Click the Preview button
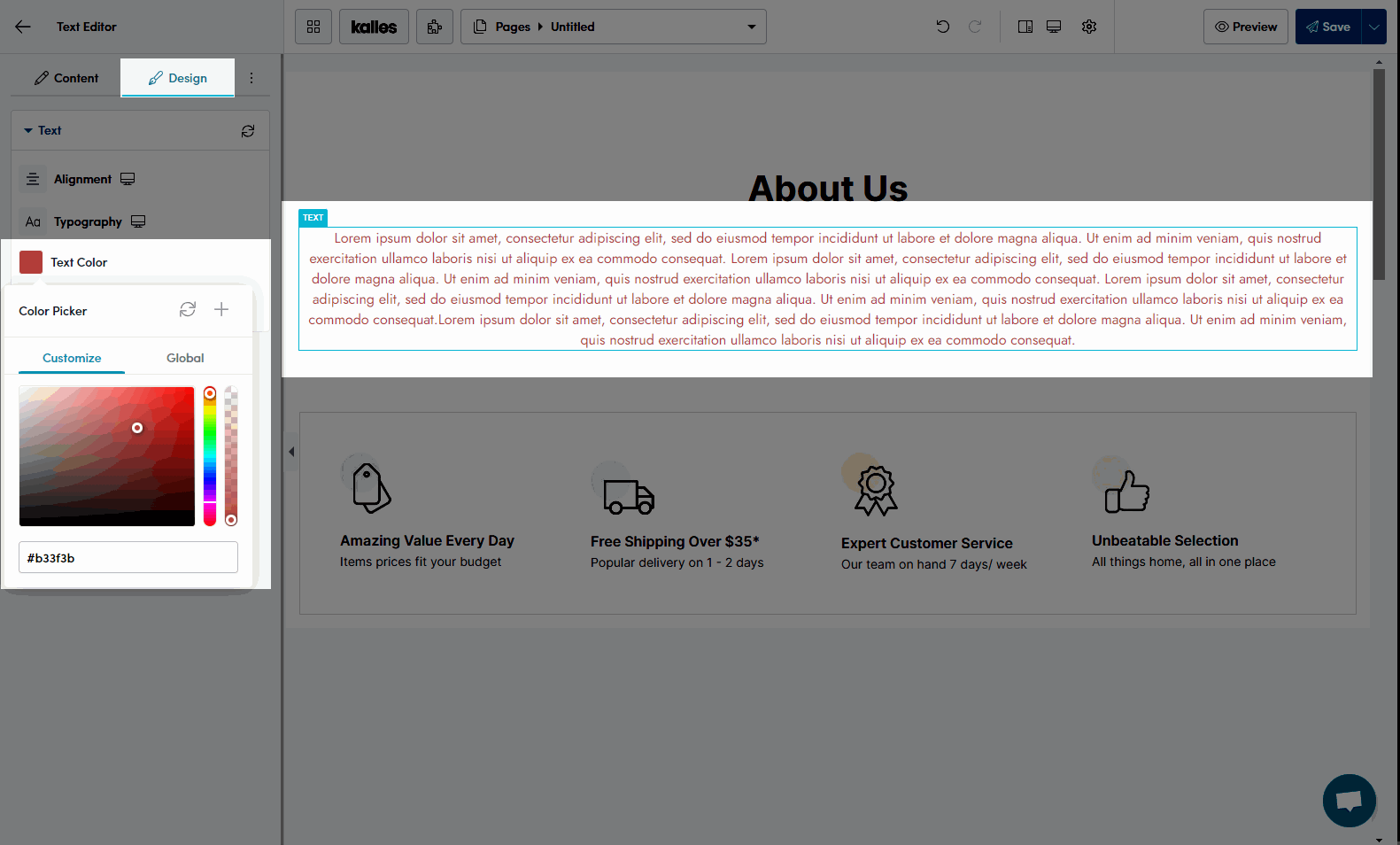1400x845 pixels. 1246,27
